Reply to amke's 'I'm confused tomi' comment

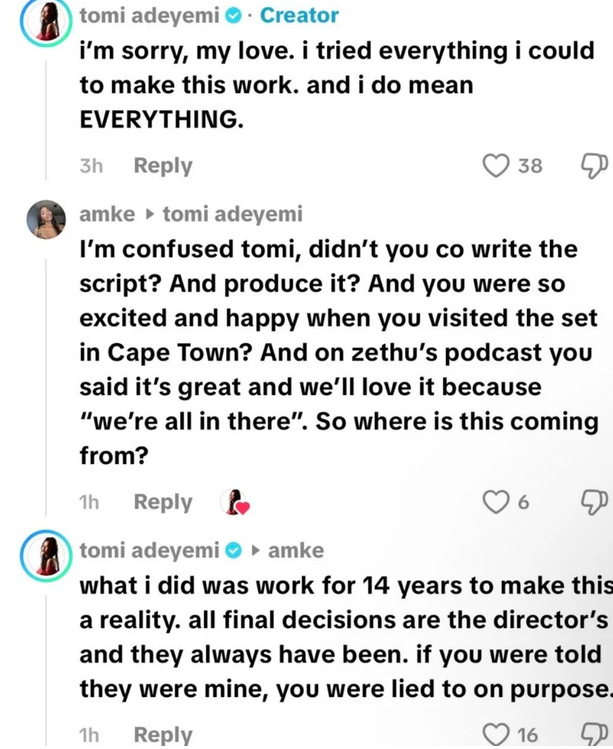click(163, 502)
